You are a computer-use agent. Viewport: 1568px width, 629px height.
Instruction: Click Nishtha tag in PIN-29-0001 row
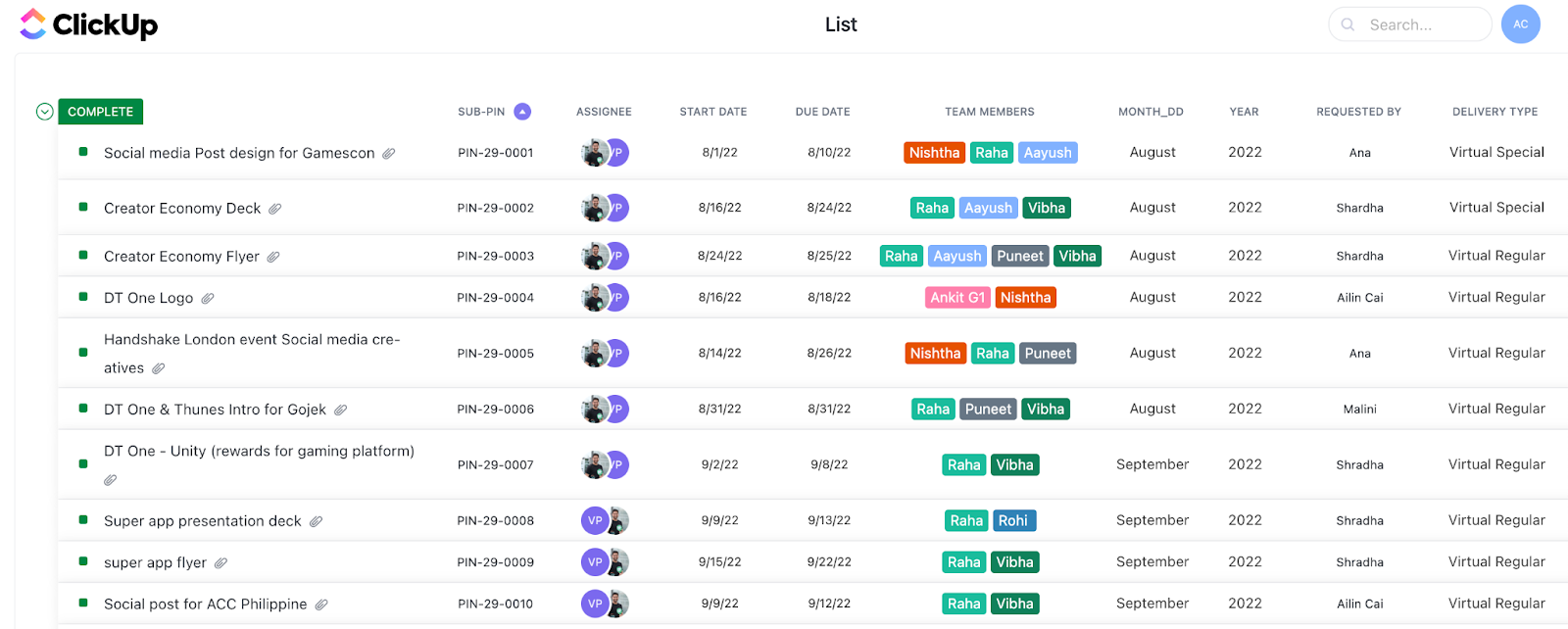point(934,153)
